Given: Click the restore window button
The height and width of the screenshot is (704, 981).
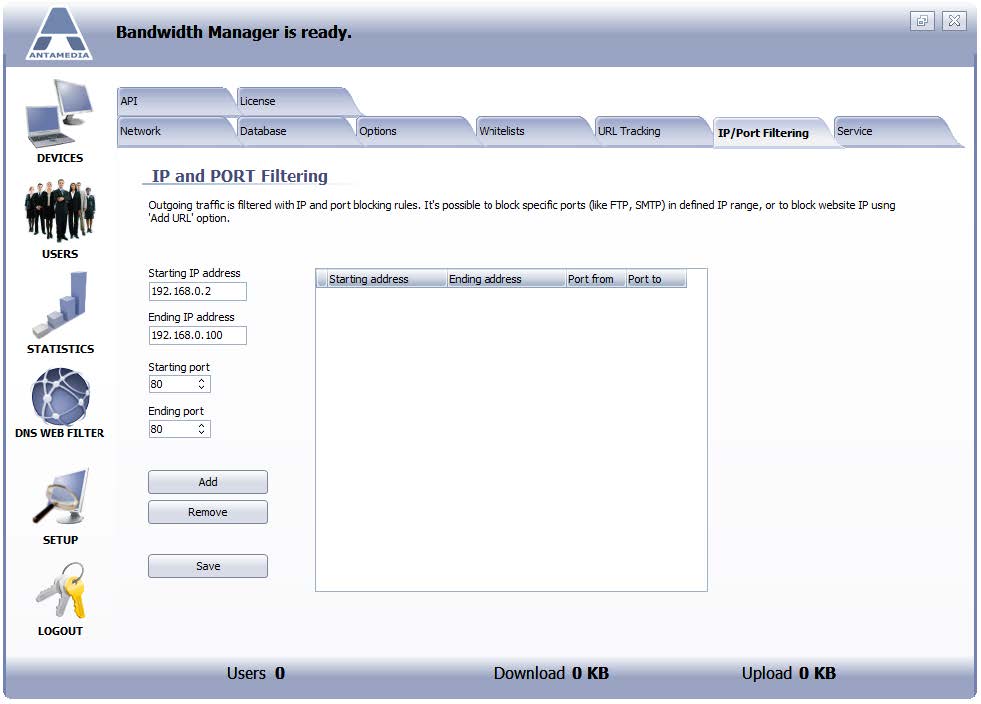Looking at the screenshot, I should 922,21.
